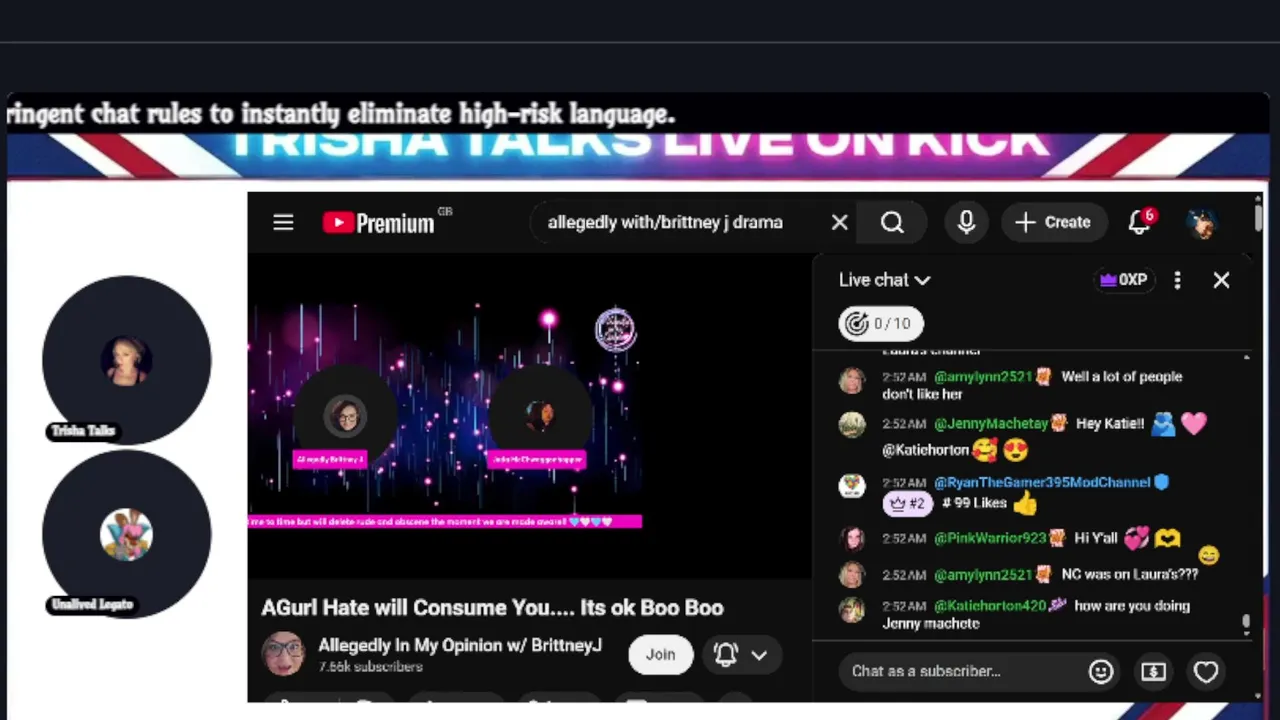Click the live chat scrollbar
Viewport: 1280px width, 720px height.
(1246, 490)
